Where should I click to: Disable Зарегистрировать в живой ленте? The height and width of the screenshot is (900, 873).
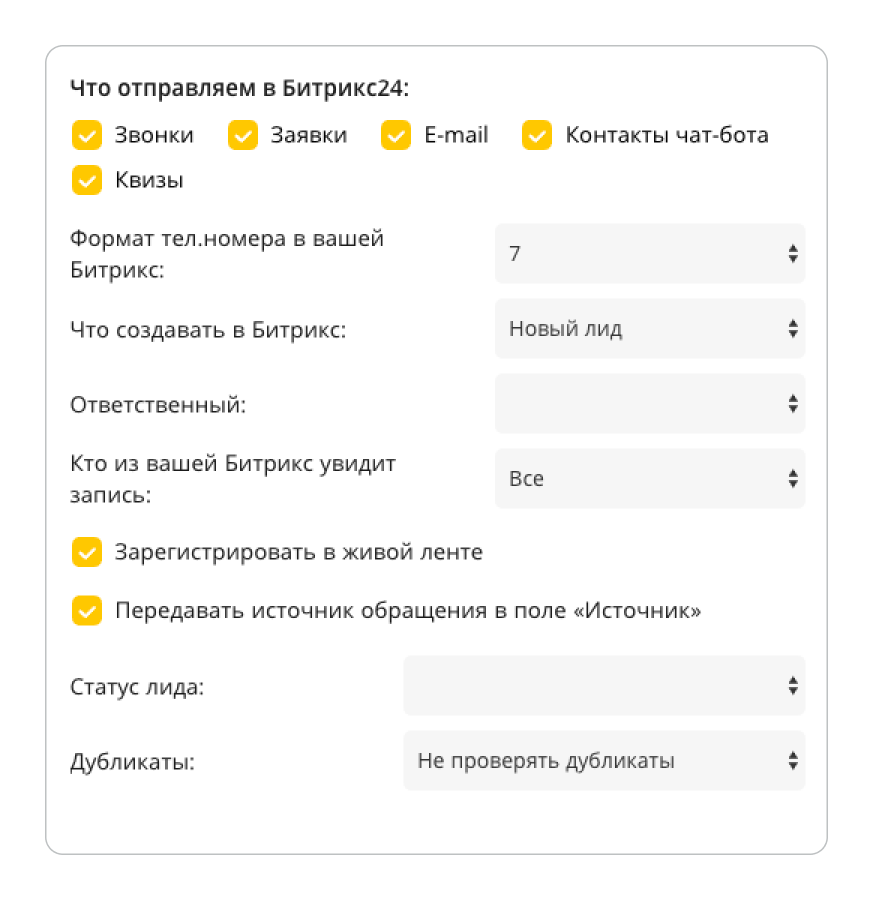(87, 552)
